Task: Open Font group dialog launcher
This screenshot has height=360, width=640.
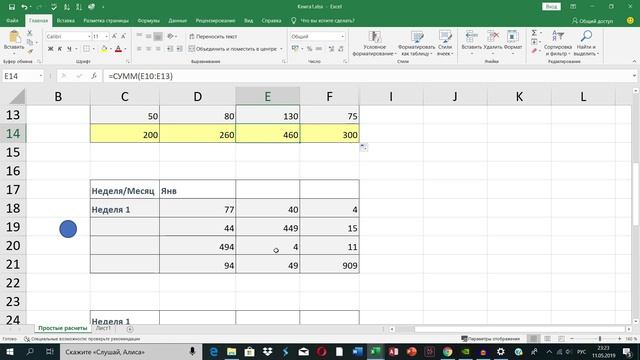Action: pyautogui.click(x=128, y=61)
